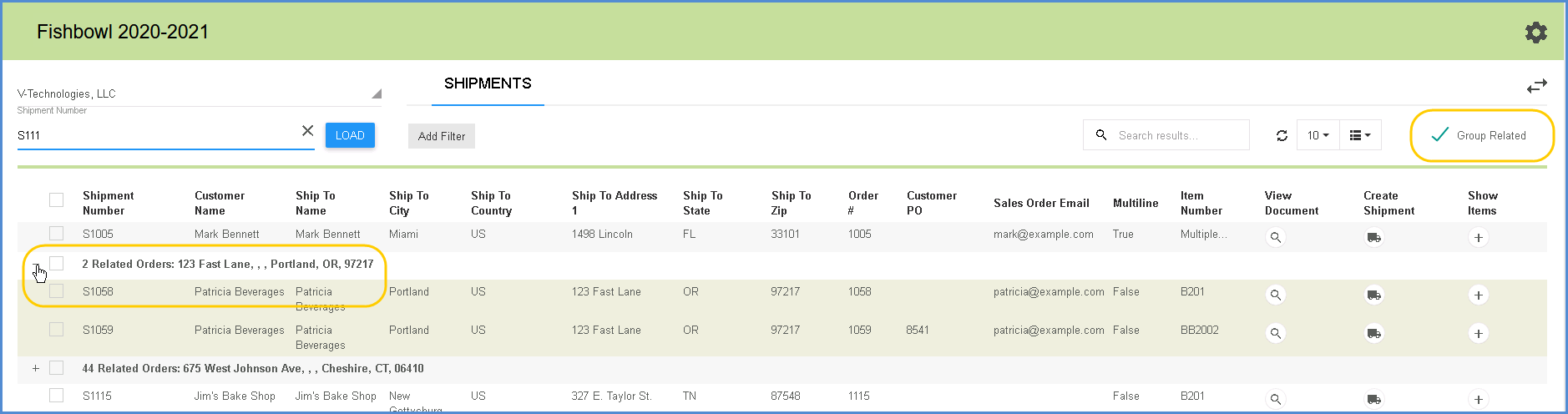This screenshot has width=1568, height=414.
Task: Create shipment for S1005 truck icon
Action: 1373,238
